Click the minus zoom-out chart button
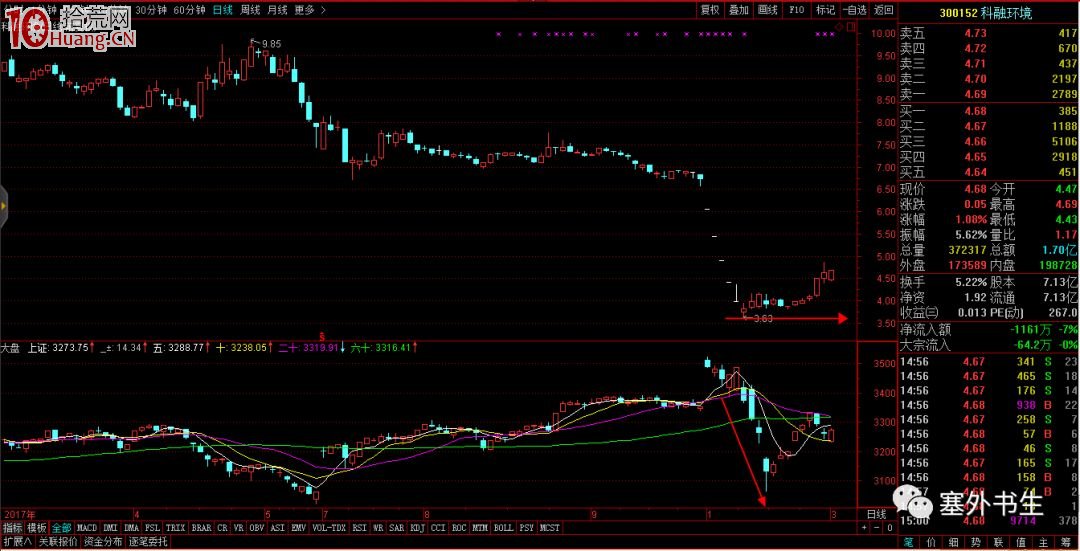1080x551 pixels. (x=878, y=528)
